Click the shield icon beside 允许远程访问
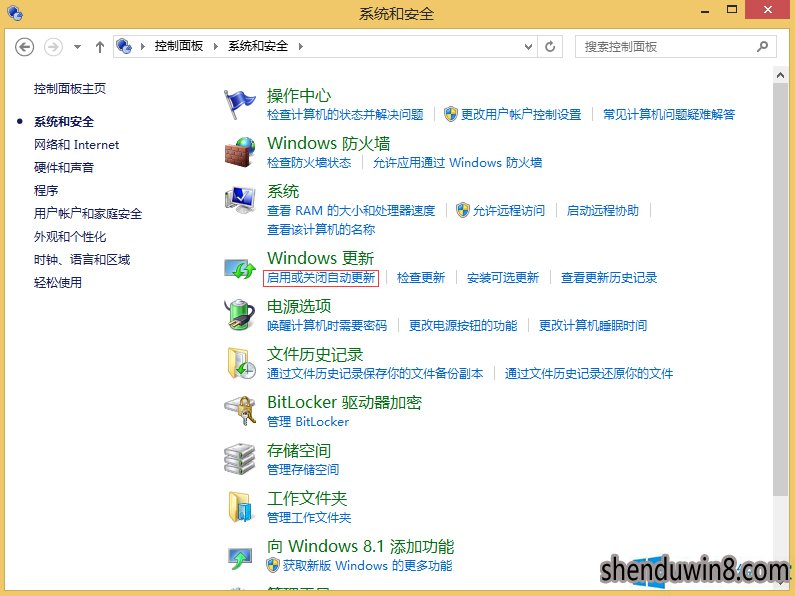The image size is (795, 596). pos(462,210)
